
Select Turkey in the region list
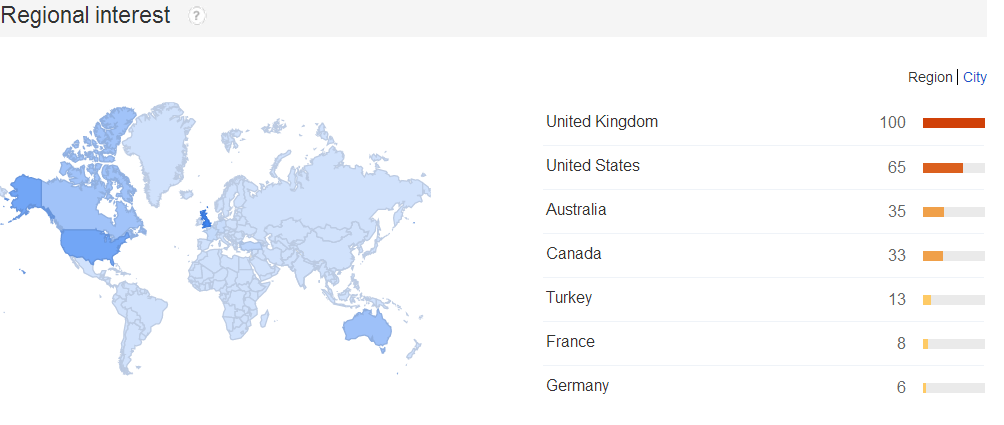pos(569,298)
